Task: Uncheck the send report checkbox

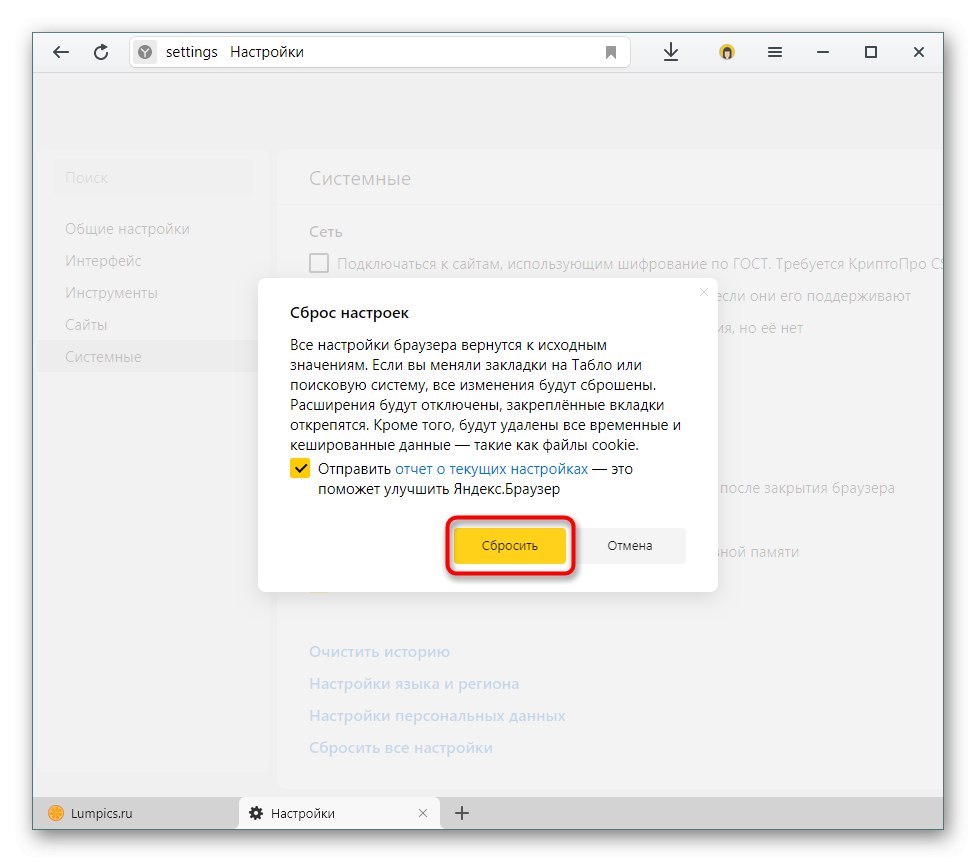Action: tap(300, 468)
